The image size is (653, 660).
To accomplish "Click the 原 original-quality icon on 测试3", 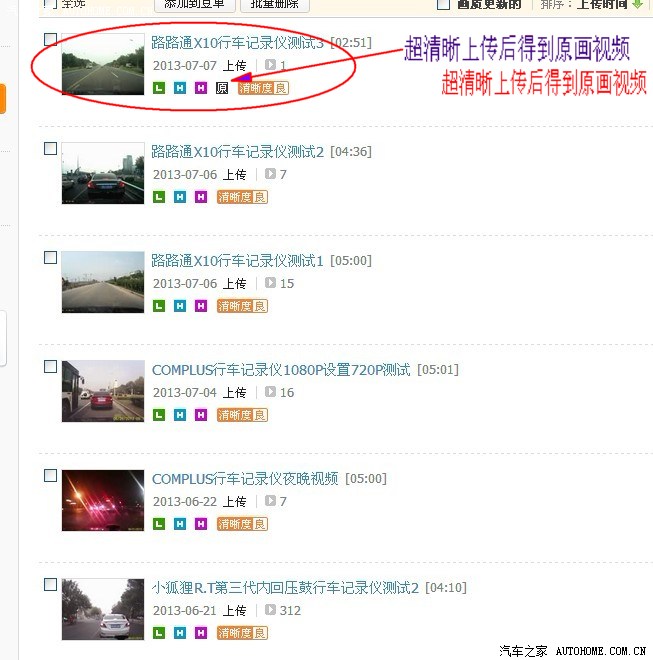I will pyautogui.click(x=222, y=88).
